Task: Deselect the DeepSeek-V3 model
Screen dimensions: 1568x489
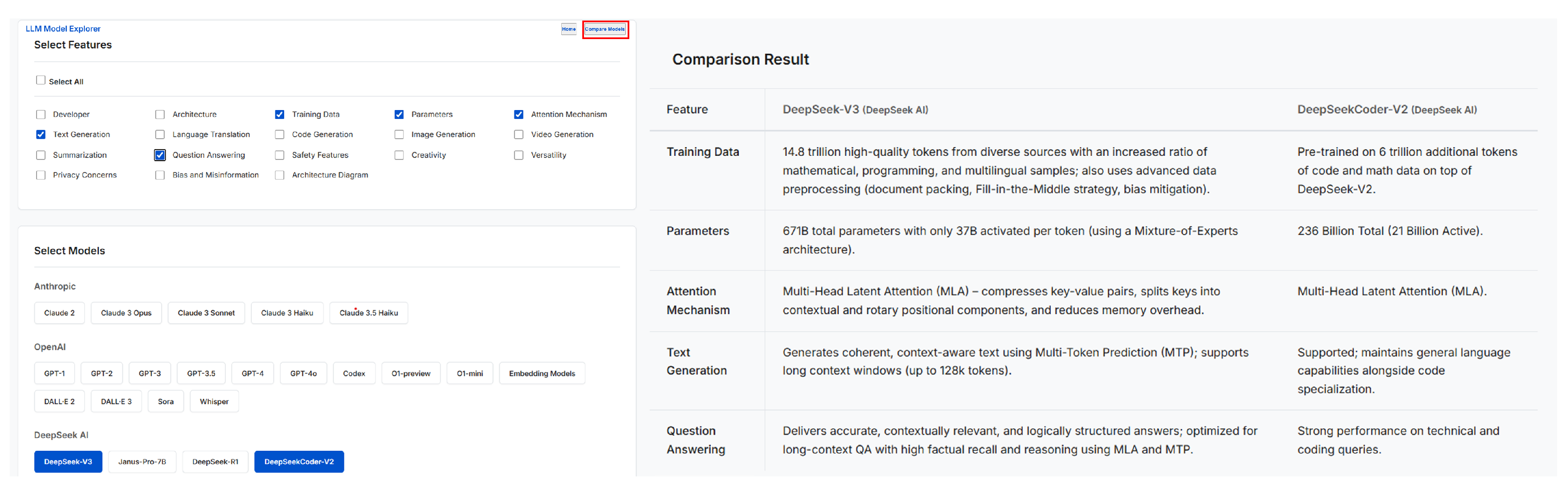Action: pos(68,461)
